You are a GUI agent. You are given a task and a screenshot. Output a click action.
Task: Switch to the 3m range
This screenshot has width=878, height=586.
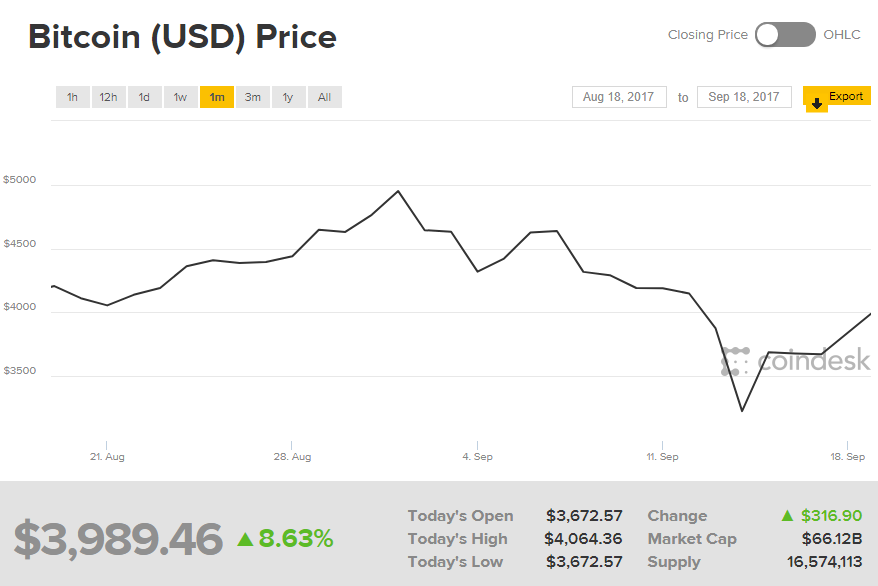tap(253, 97)
